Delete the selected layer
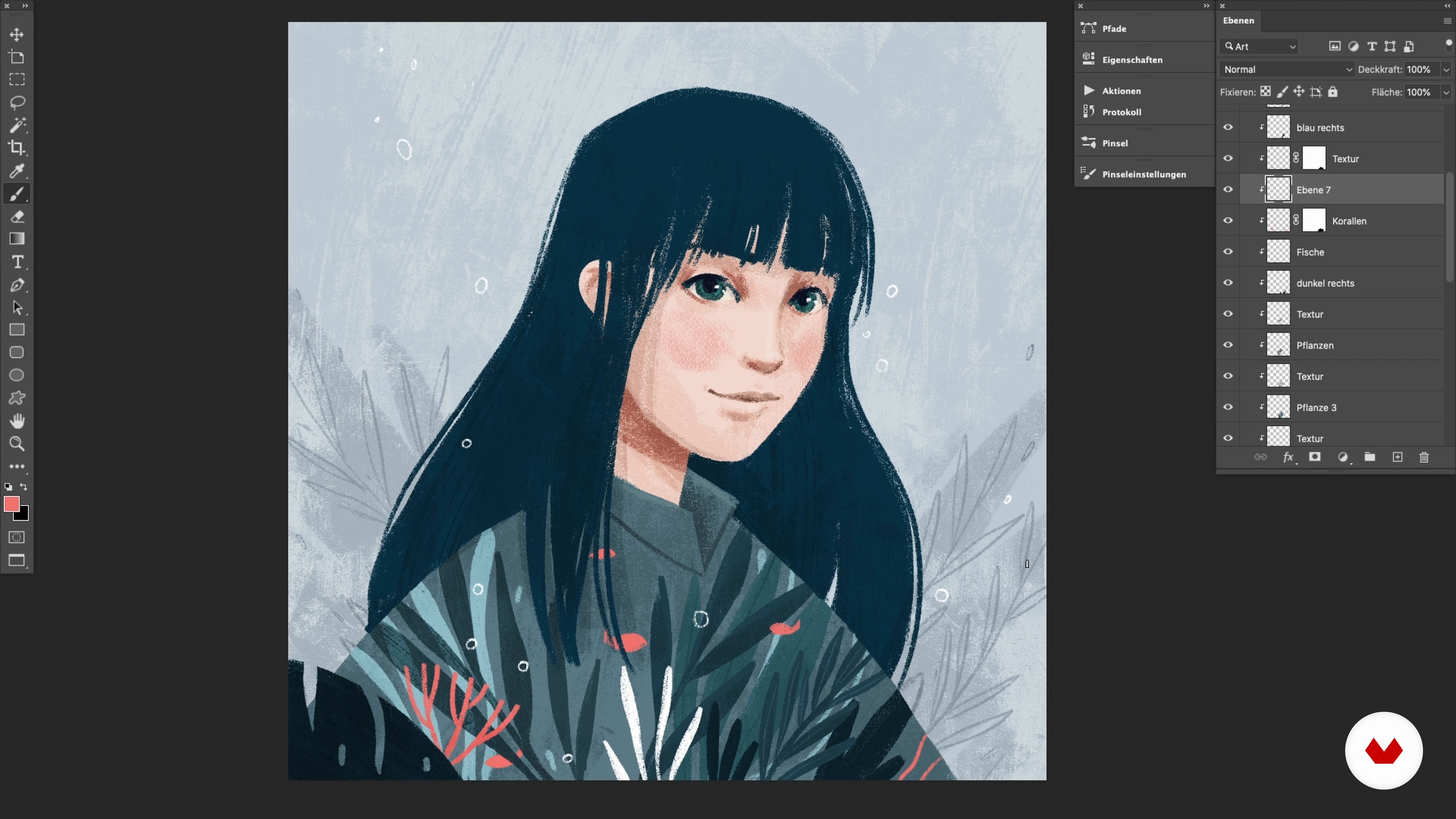 point(1424,457)
